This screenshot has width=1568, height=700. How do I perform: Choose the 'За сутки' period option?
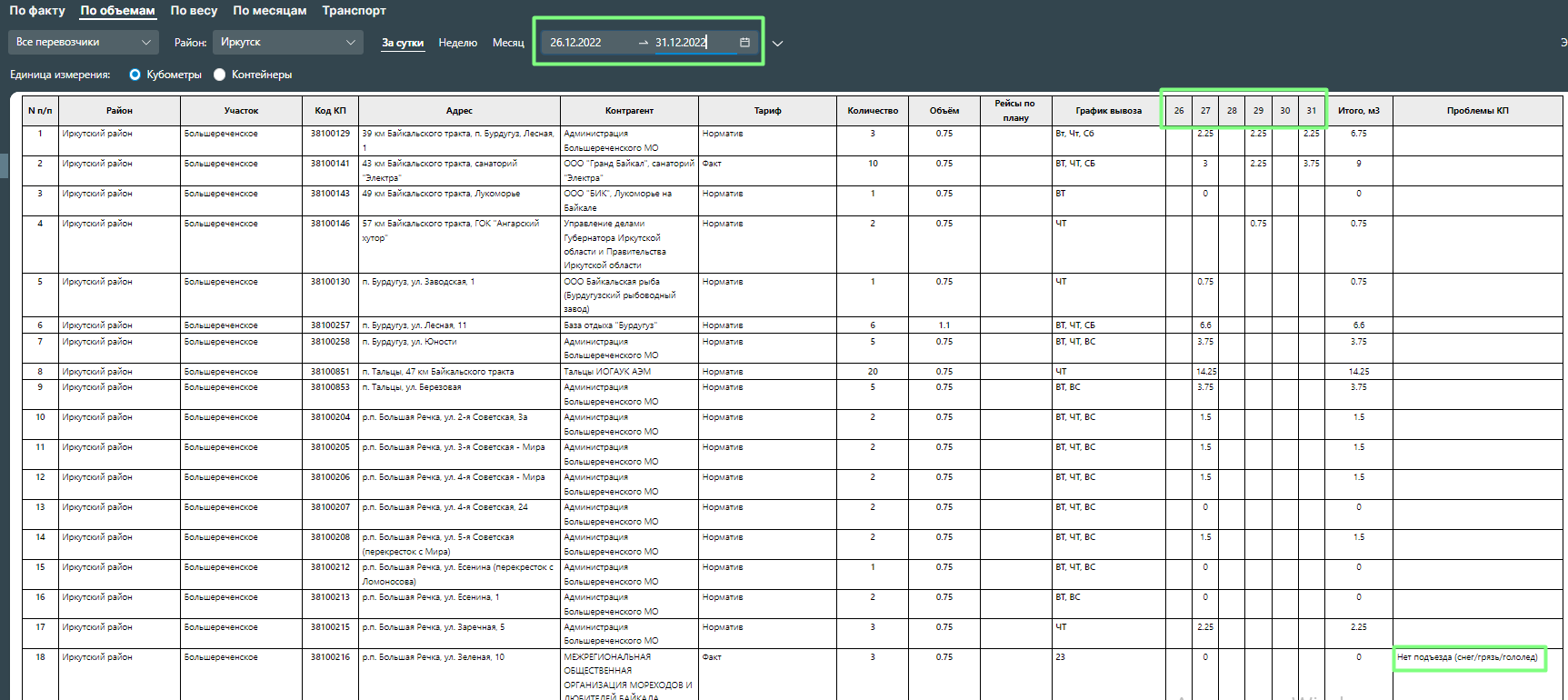tap(403, 43)
